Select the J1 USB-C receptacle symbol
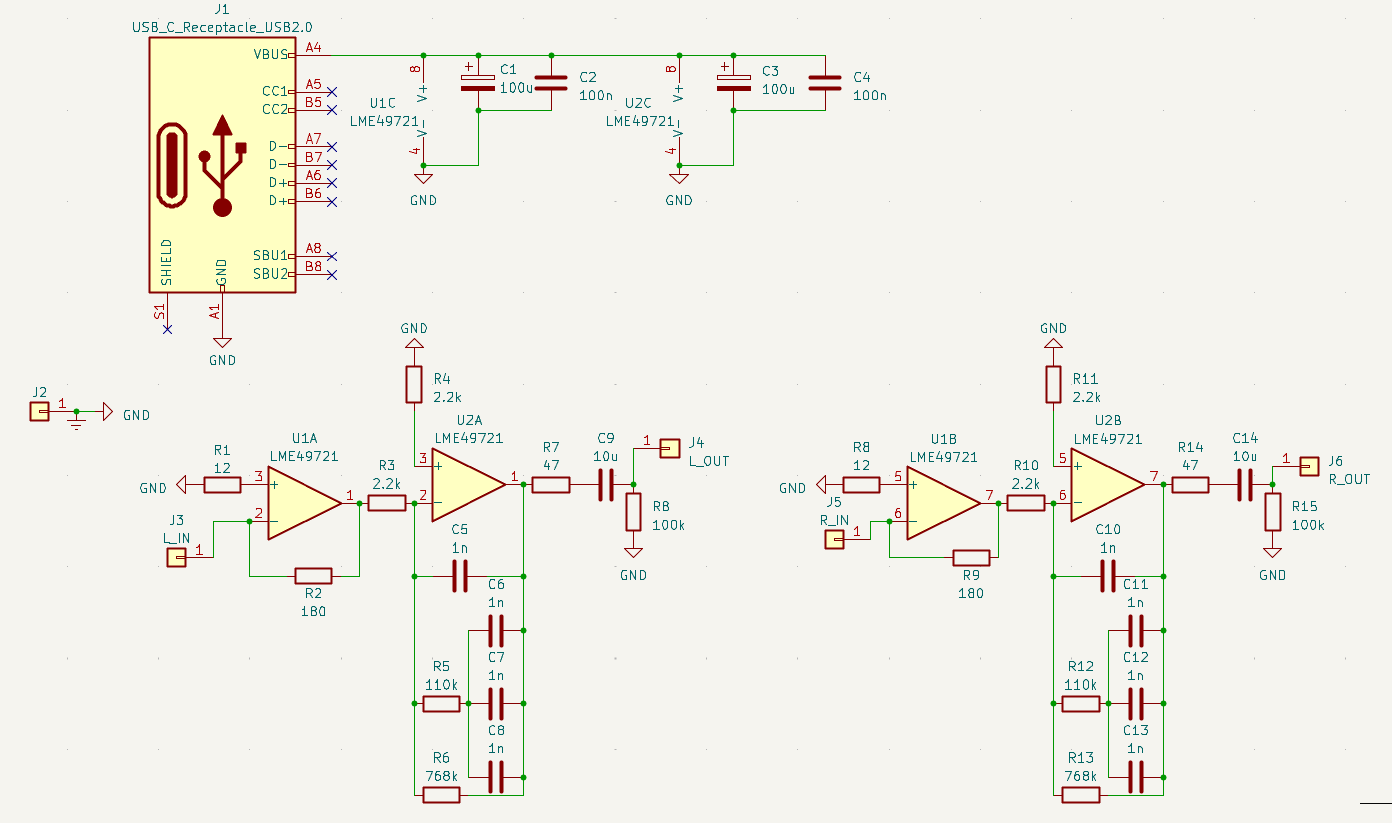 tap(222, 165)
